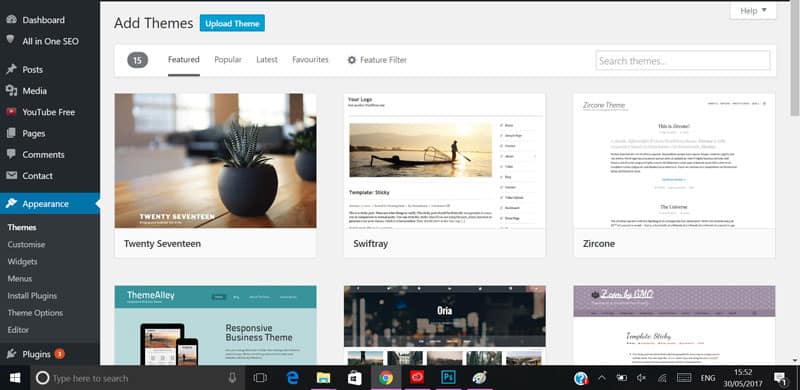Image resolution: width=800 pixels, height=390 pixels.
Task: Switch to Chrome in taskbar
Action: click(x=386, y=378)
